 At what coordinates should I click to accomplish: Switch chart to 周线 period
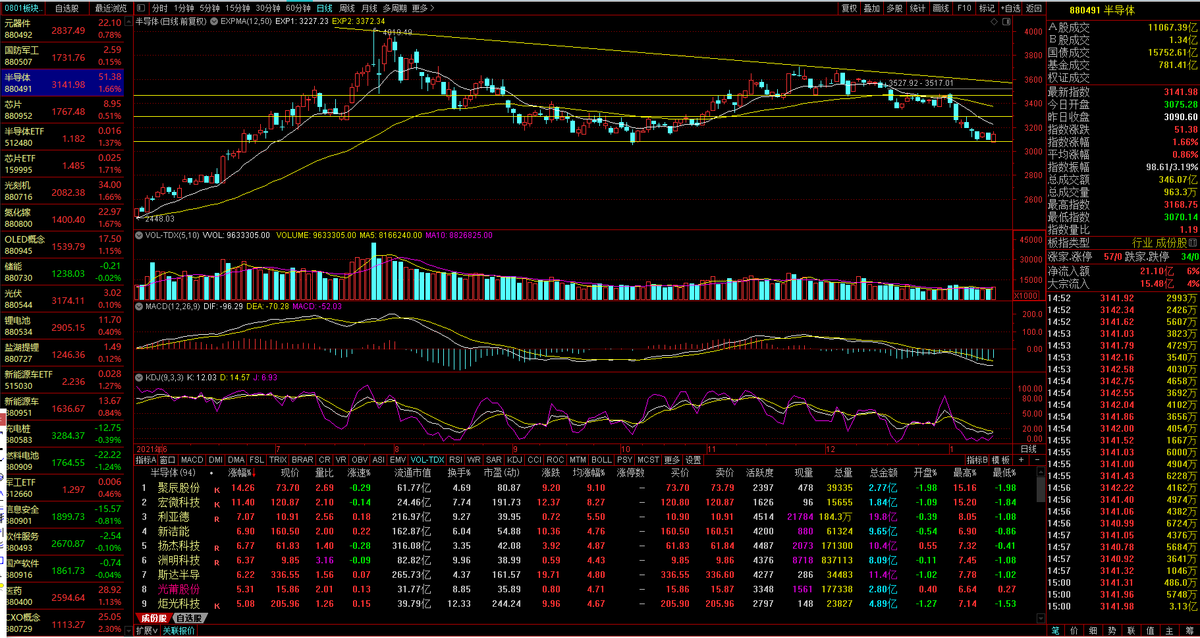[347, 7]
